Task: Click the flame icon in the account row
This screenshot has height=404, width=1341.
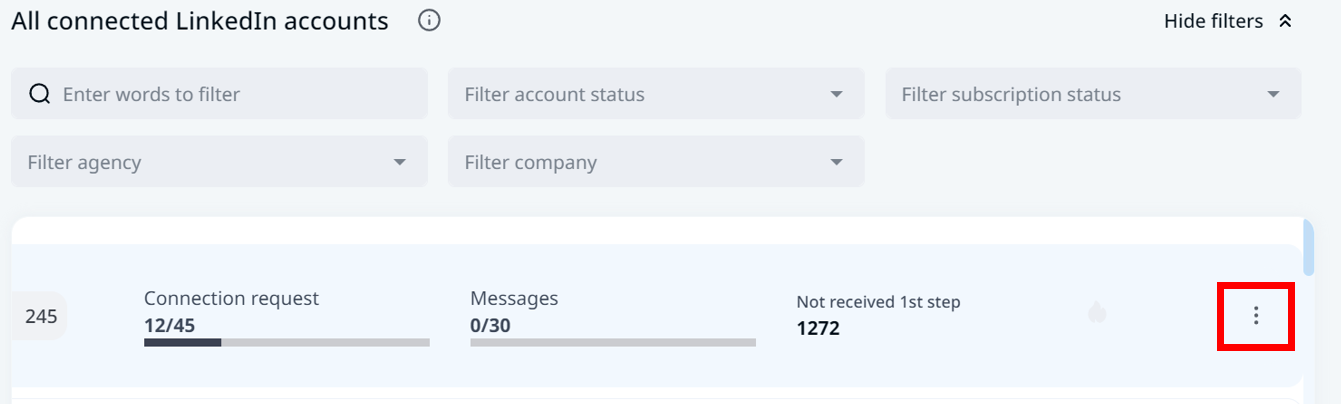Action: [1097, 314]
